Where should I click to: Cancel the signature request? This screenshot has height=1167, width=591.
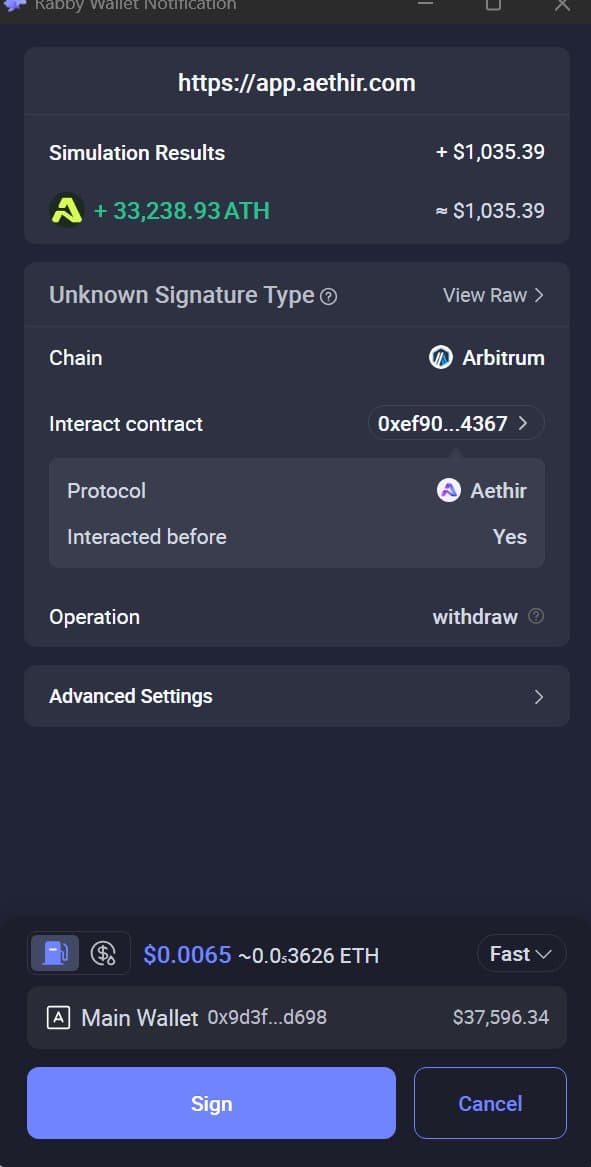(490, 1103)
